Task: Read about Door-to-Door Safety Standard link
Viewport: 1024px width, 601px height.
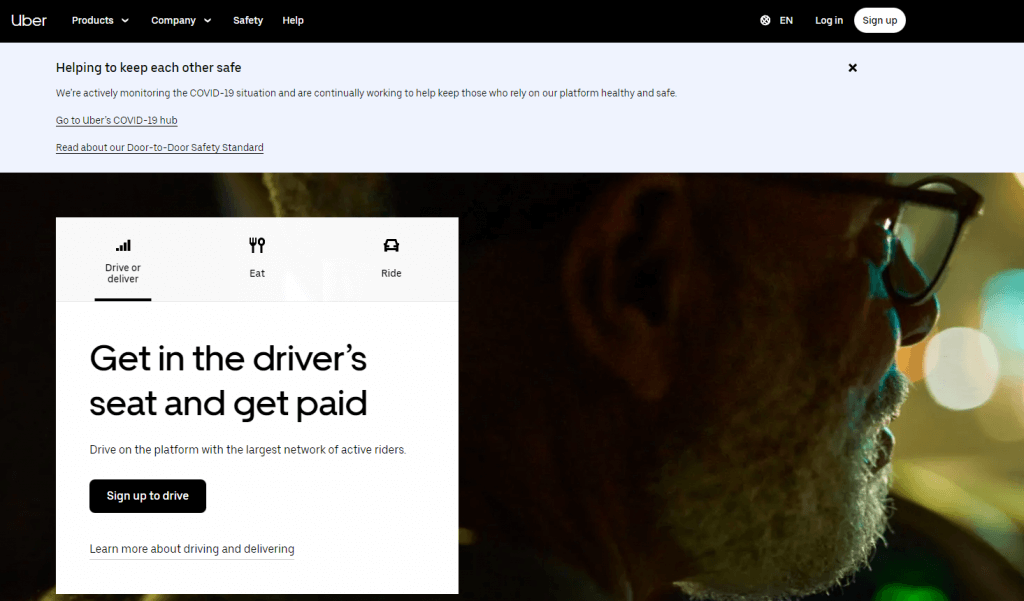Action: [159, 148]
